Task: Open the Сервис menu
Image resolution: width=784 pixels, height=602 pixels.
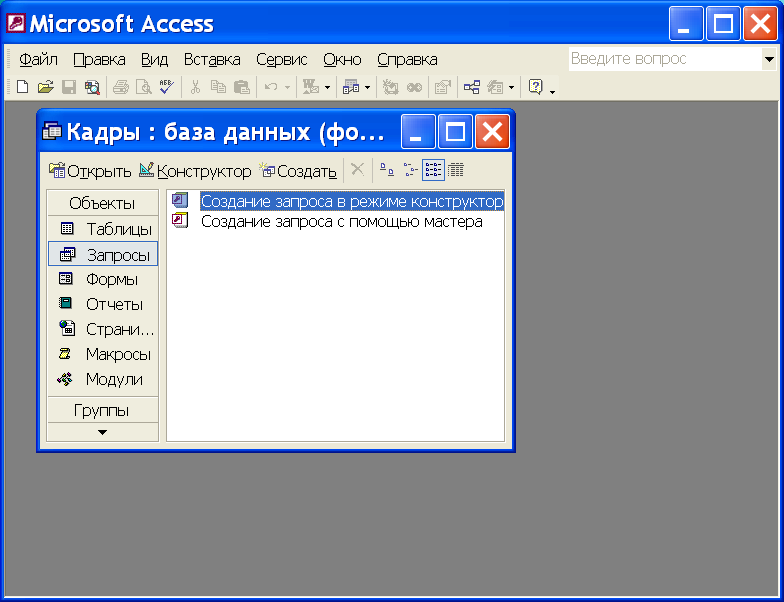Action: pyautogui.click(x=282, y=60)
